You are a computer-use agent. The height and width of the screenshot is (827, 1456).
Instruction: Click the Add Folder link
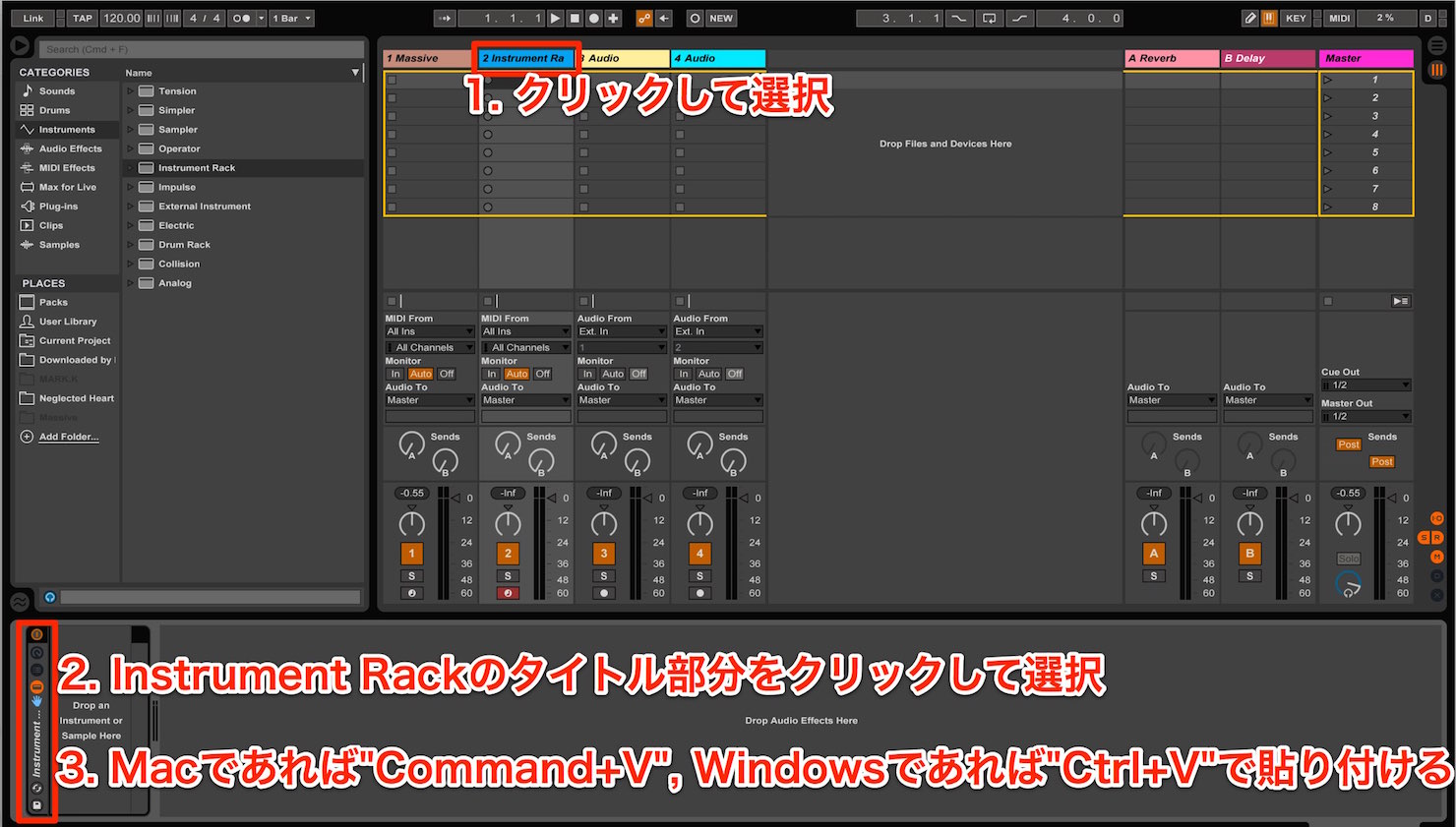69,437
